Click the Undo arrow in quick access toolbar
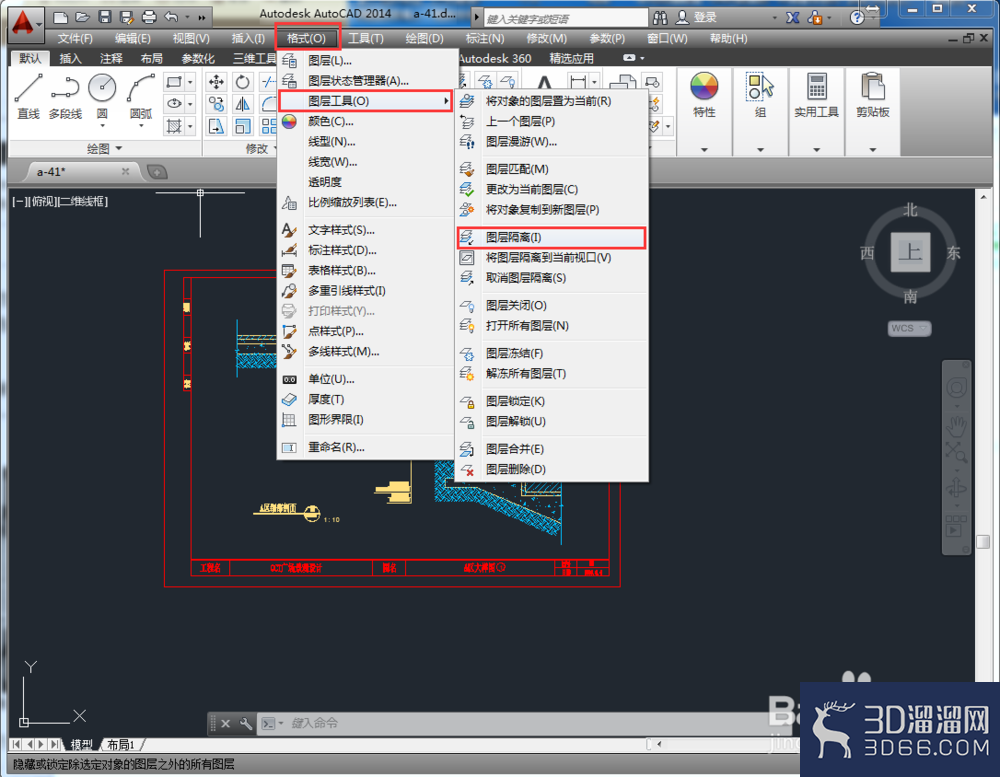 (x=171, y=17)
